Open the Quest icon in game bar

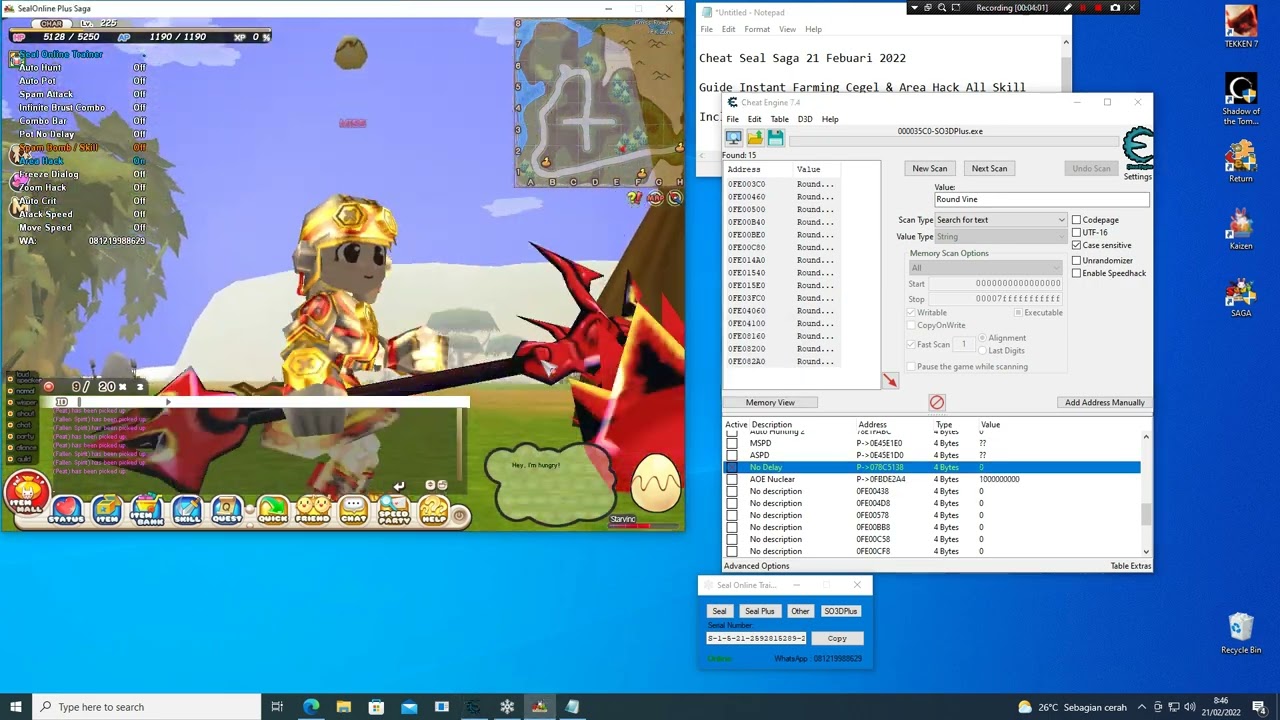[227, 511]
